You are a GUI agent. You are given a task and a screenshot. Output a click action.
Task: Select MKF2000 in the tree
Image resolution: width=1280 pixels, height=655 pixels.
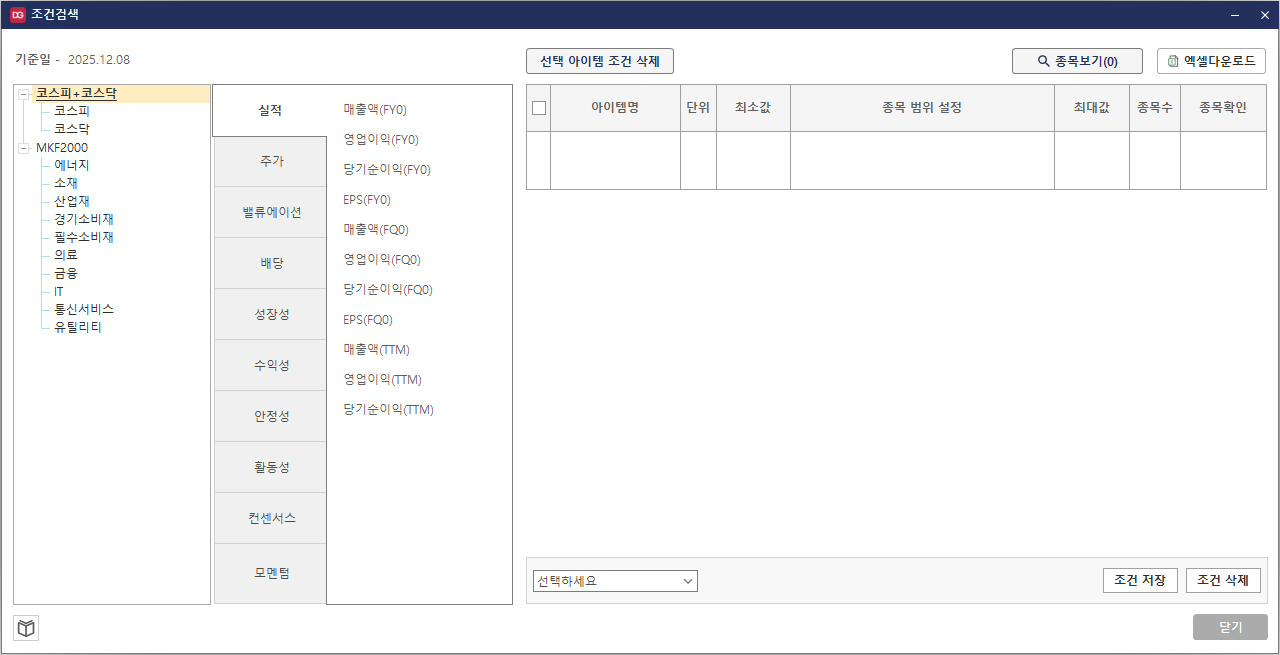pos(62,148)
